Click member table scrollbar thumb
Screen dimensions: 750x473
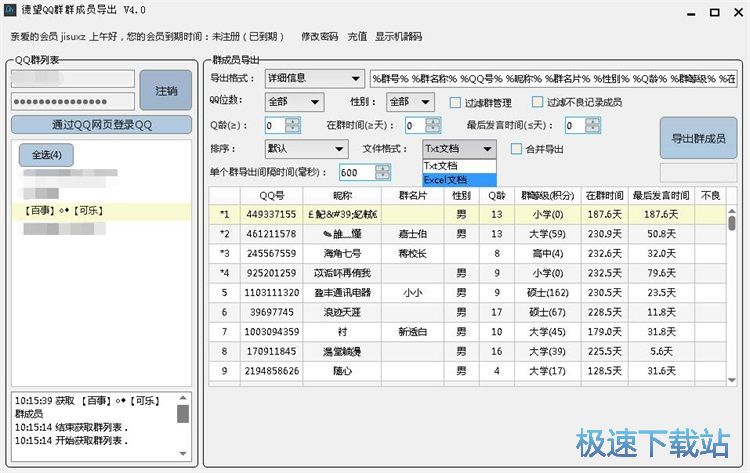pos(732,223)
